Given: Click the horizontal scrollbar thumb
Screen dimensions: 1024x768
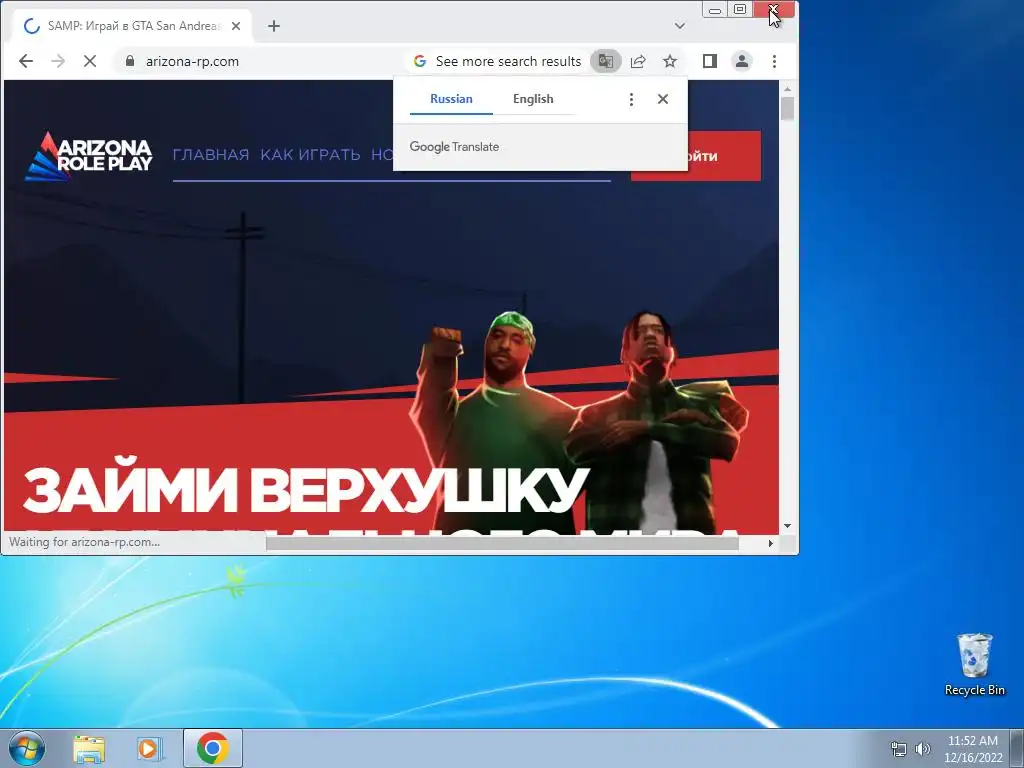Looking at the screenshot, I should tap(502, 543).
